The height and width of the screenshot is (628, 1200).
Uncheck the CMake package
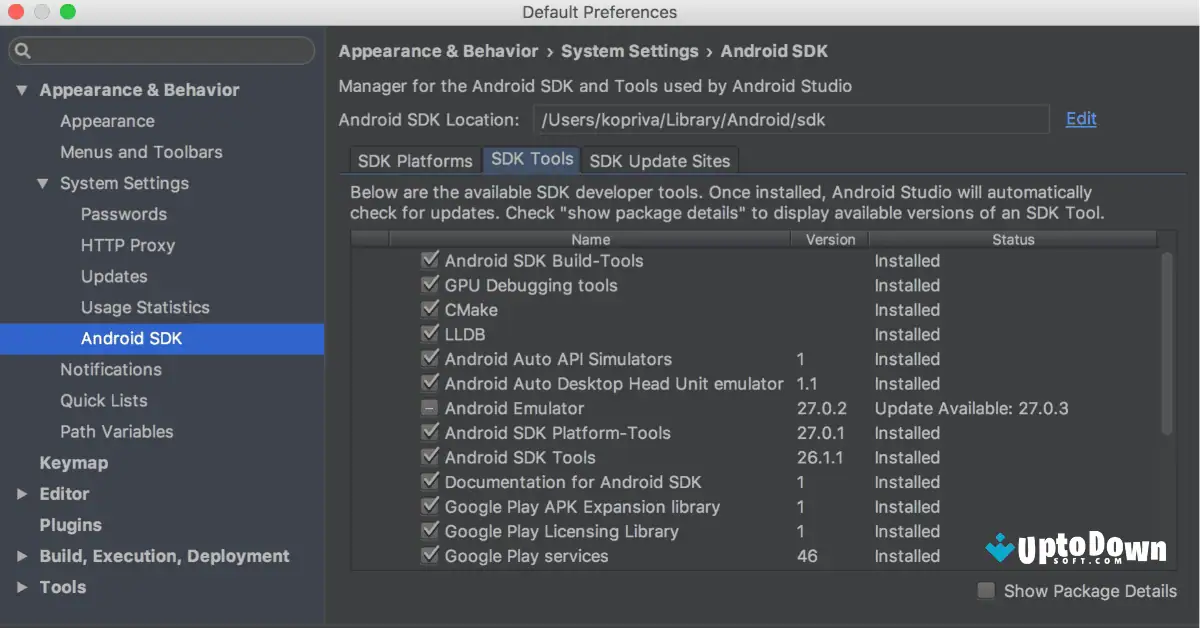430,310
